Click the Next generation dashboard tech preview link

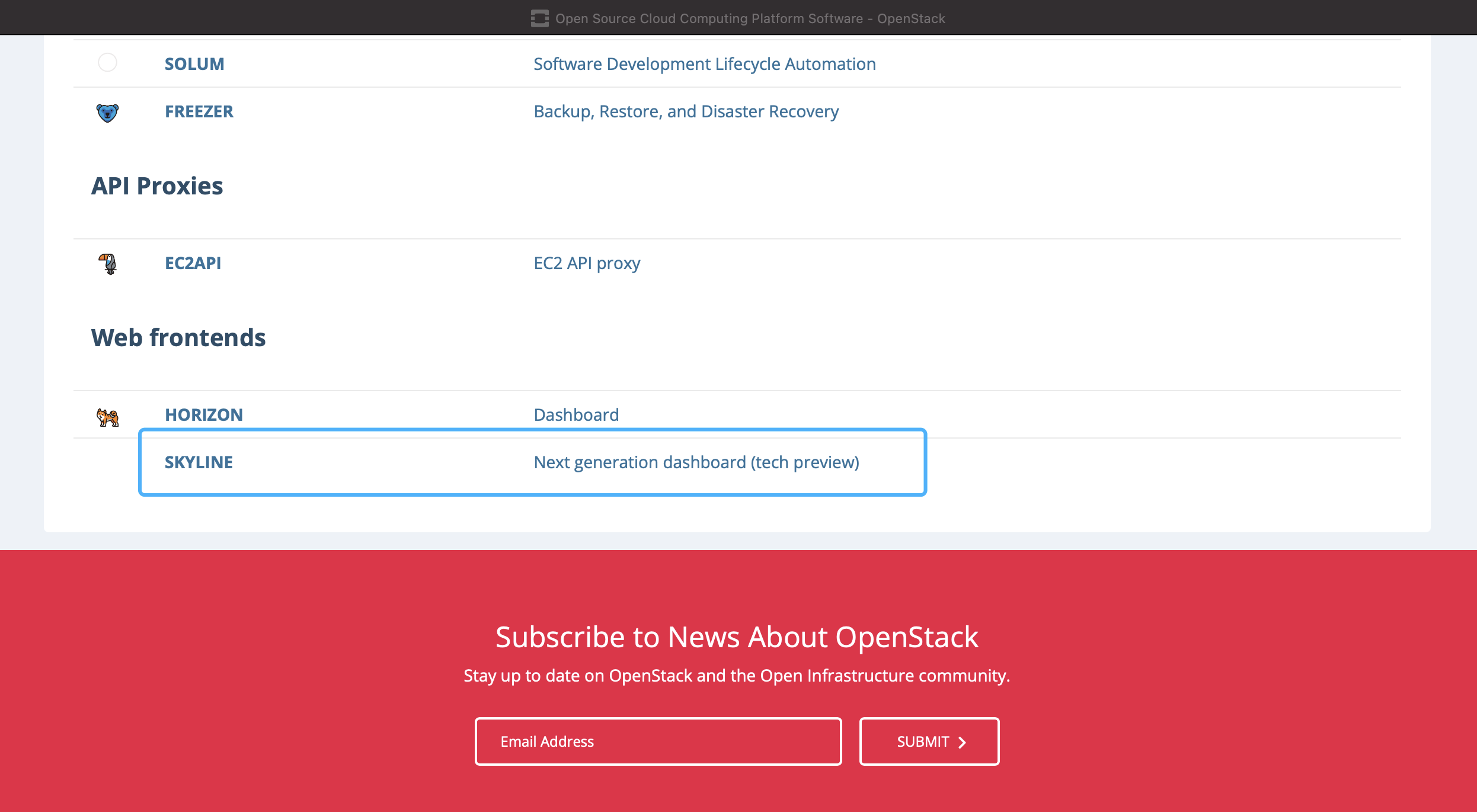[697, 462]
